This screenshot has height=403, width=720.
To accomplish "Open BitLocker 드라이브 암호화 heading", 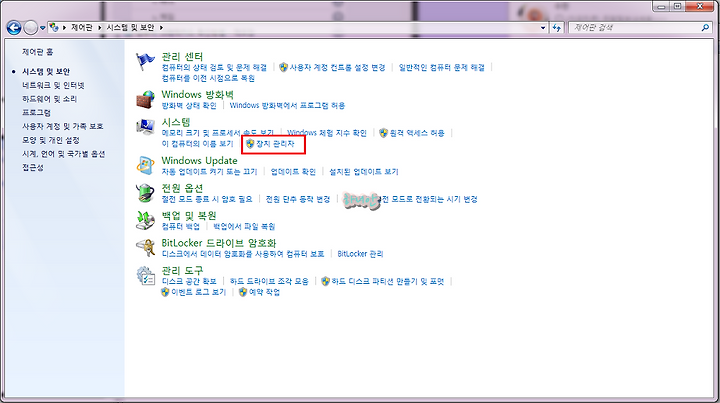I will pyautogui.click(x=219, y=243).
